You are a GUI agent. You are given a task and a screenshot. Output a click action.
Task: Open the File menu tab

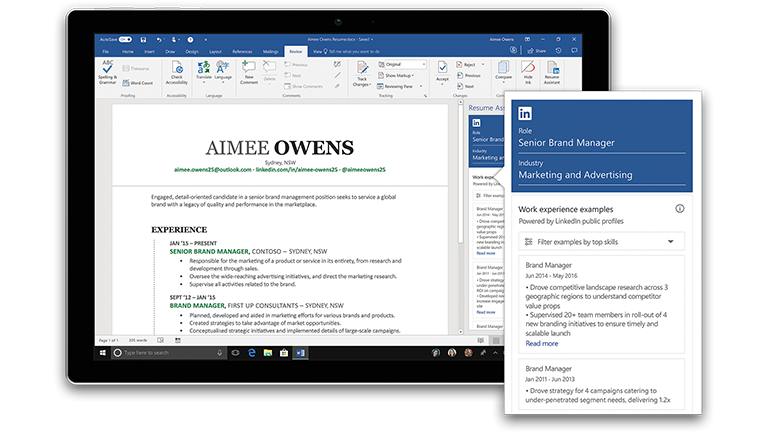106,51
